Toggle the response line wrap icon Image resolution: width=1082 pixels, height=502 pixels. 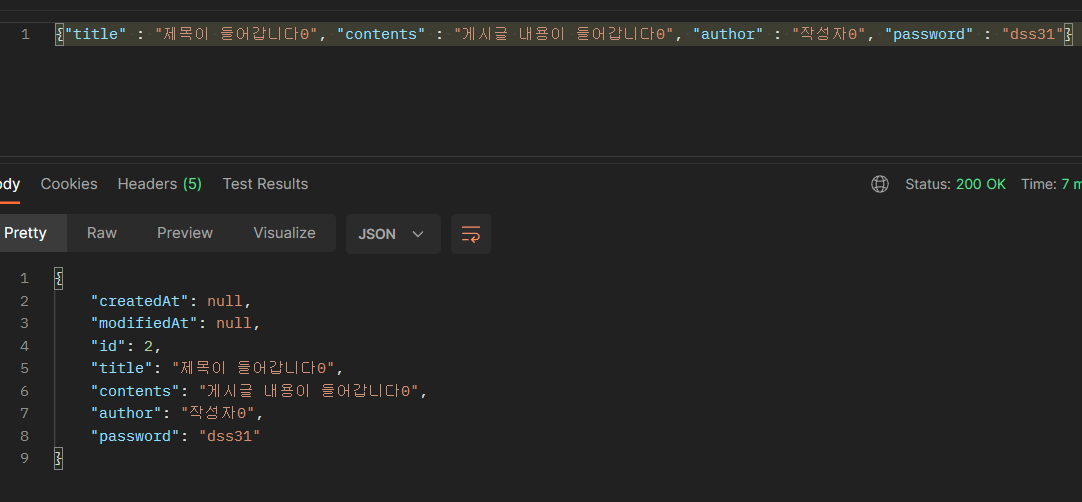coord(471,233)
